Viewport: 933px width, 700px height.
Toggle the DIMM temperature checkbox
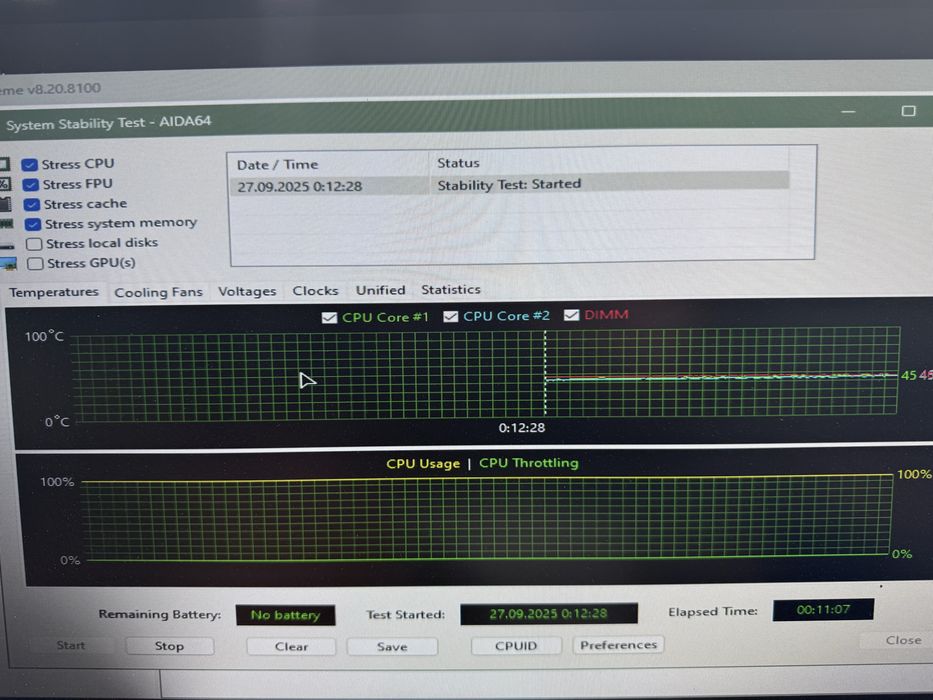[x=572, y=315]
